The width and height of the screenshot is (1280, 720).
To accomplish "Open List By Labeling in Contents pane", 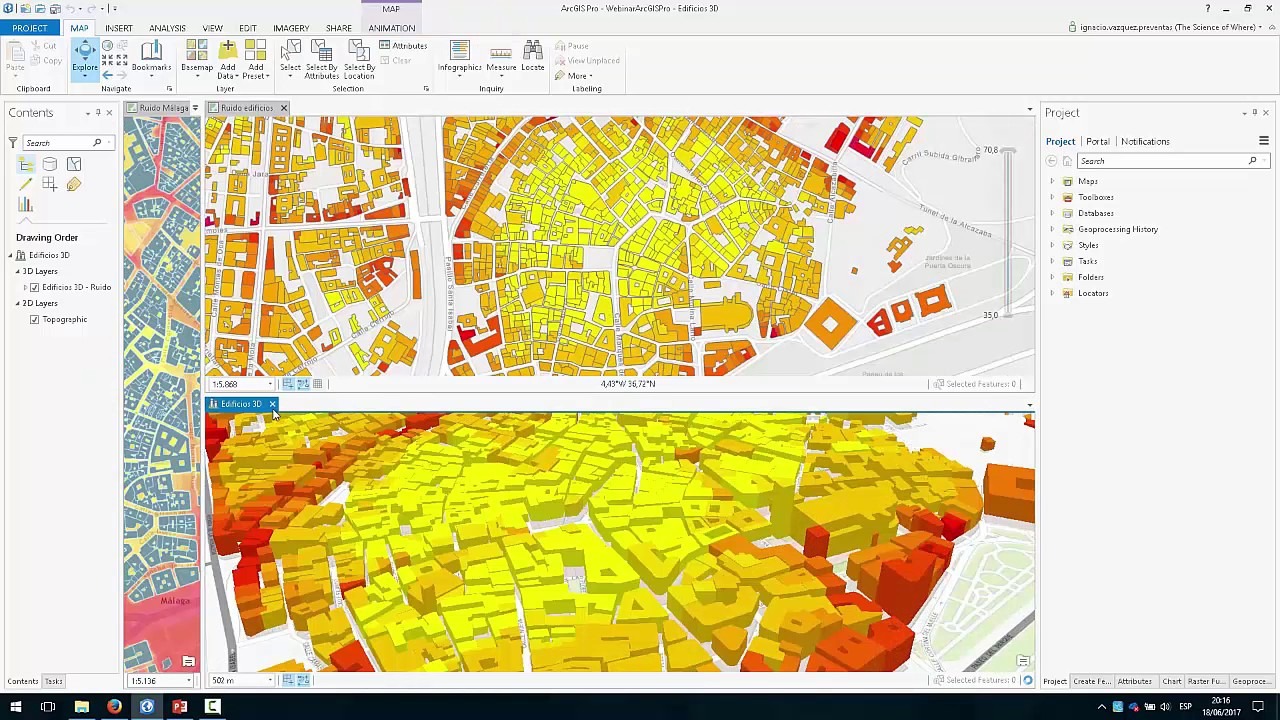I will [x=74, y=185].
